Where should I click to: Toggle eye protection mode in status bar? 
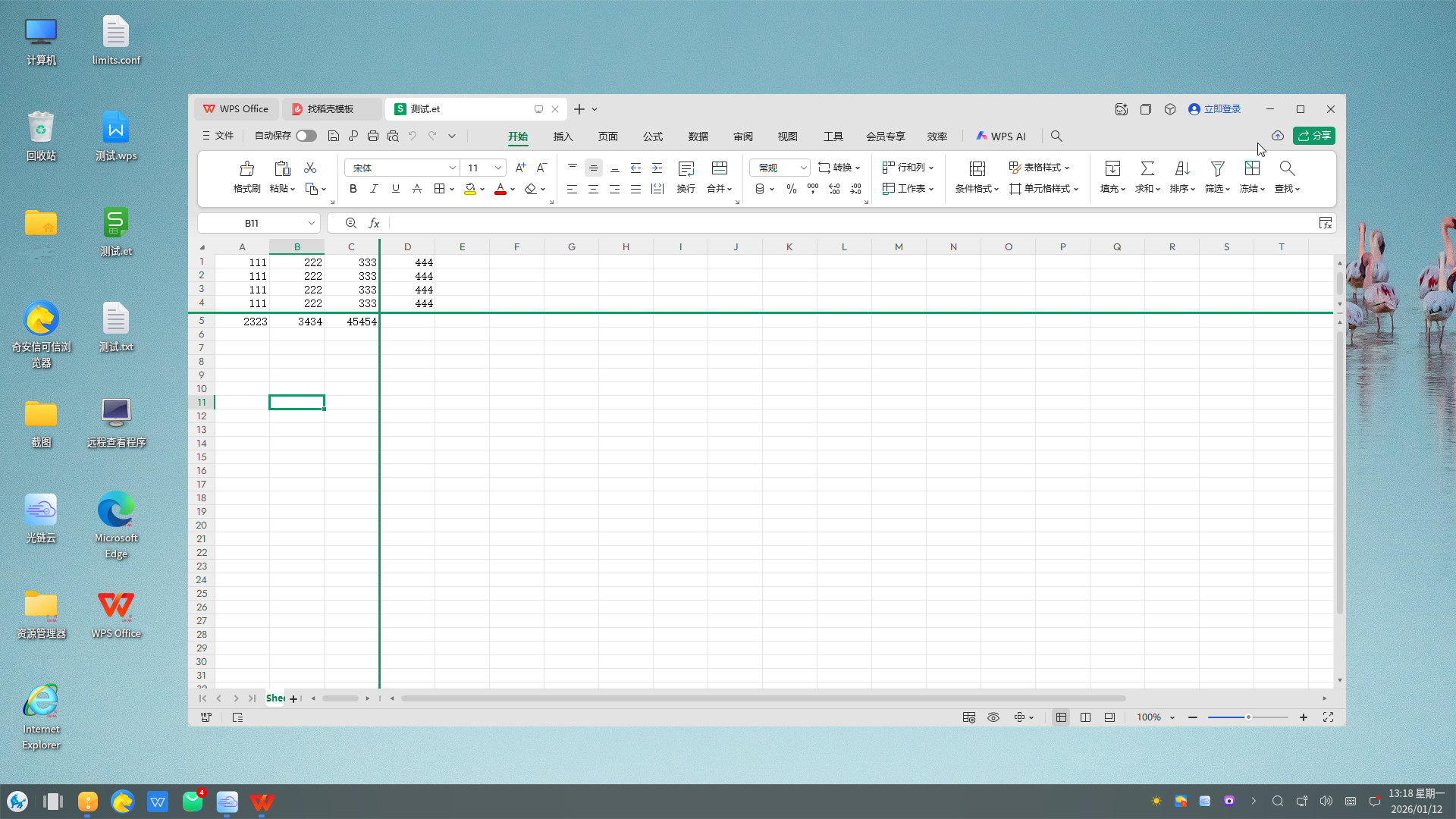(993, 717)
